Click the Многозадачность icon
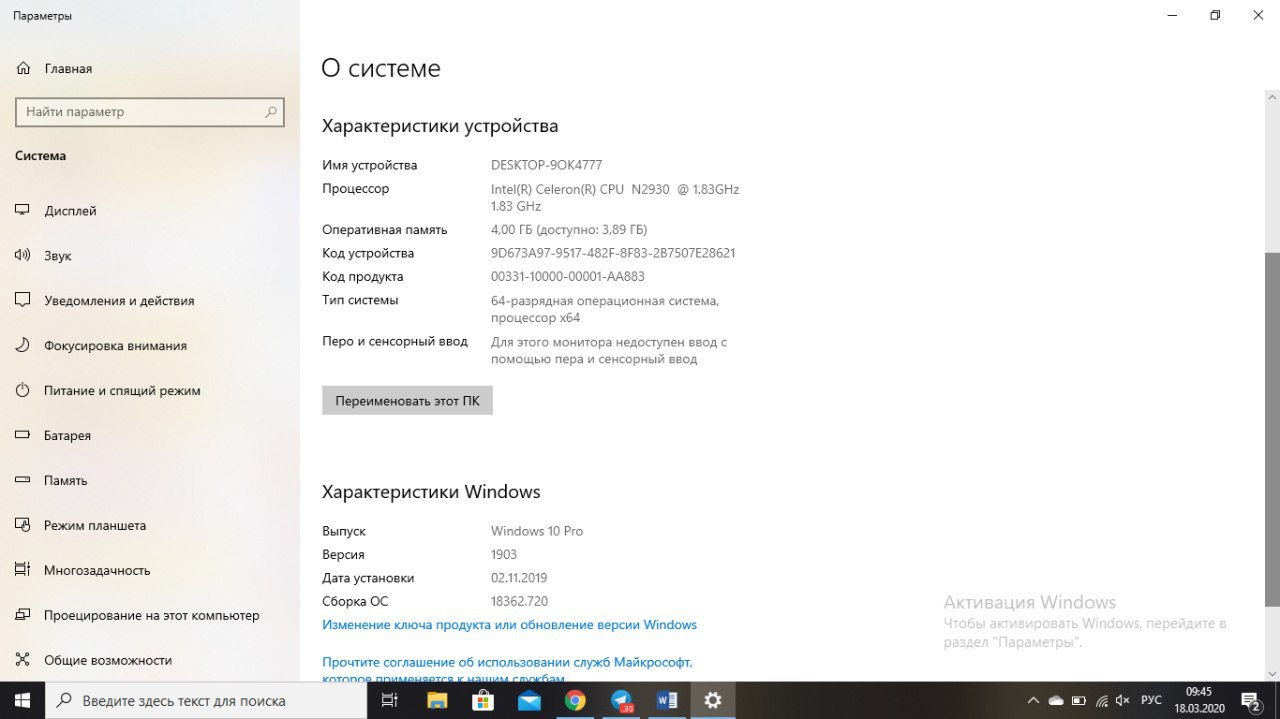The image size is (1280, 719). (x=23, y=571)
